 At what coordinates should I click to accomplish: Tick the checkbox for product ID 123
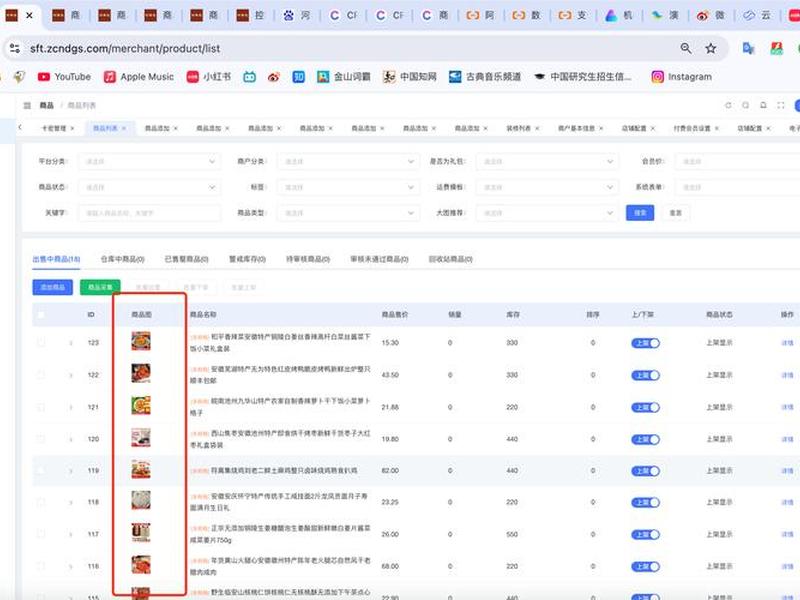tap(41, 342)
